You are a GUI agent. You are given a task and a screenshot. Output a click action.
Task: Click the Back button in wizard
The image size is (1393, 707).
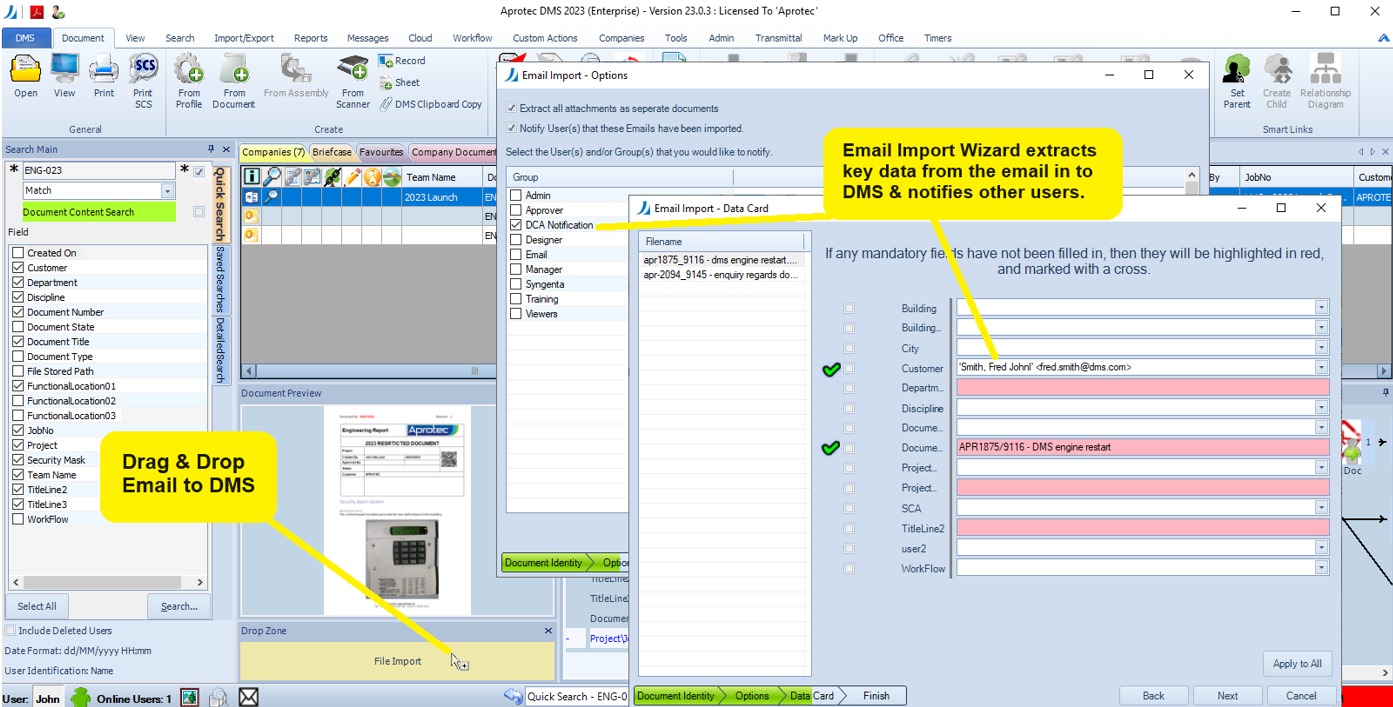(1153, 695)
